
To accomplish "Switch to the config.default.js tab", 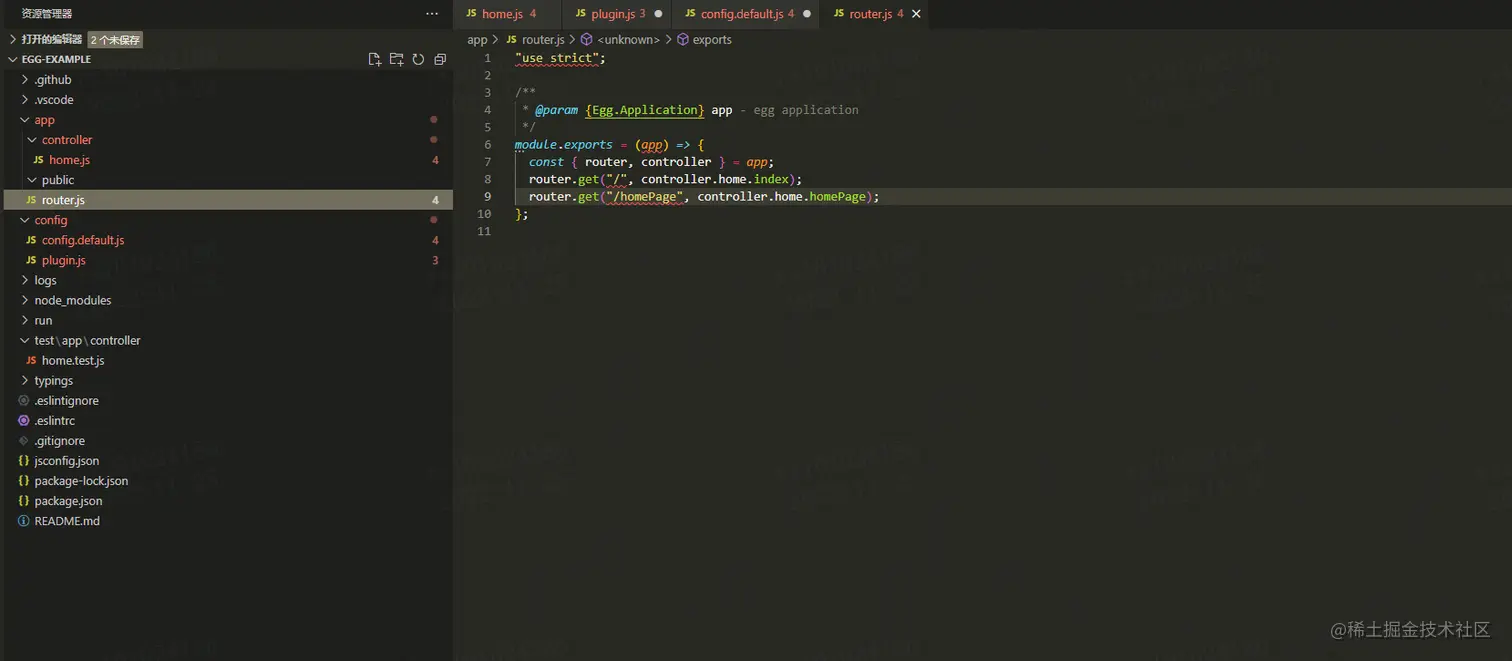I will click(x=747, y=14).
